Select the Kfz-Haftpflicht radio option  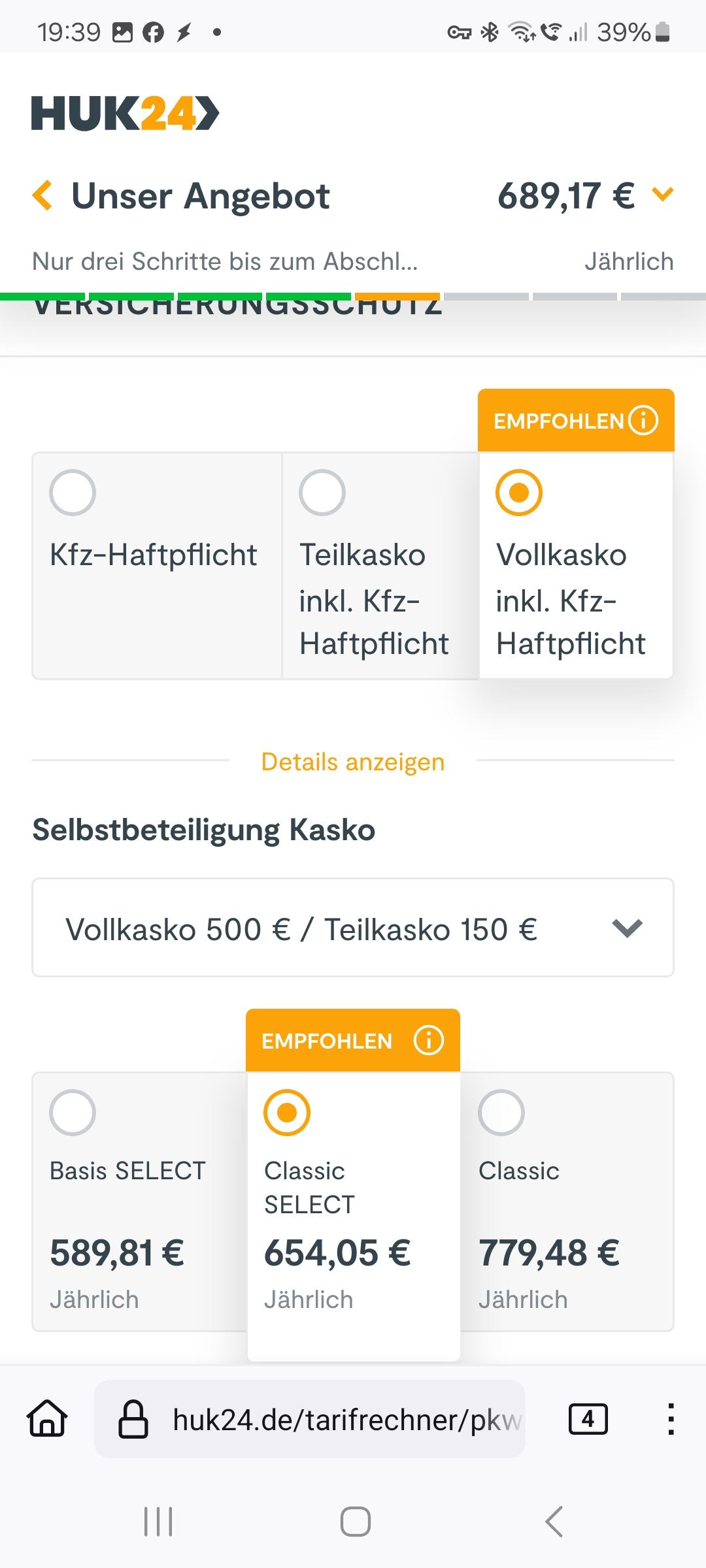(x=73, y=493)
